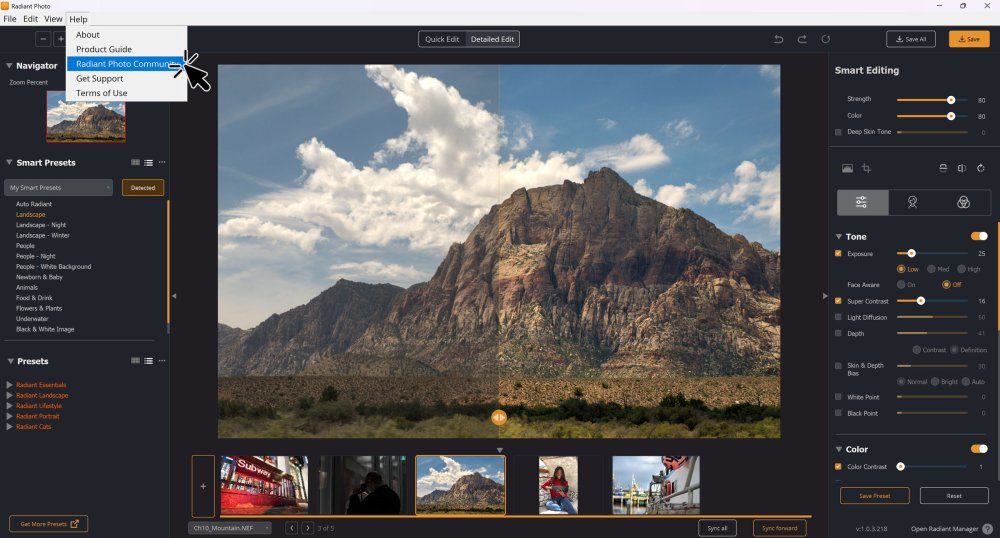Open Presets panel more options menu
The image size is (1000, 538).
pyautogui.click(x=162, y=361)
